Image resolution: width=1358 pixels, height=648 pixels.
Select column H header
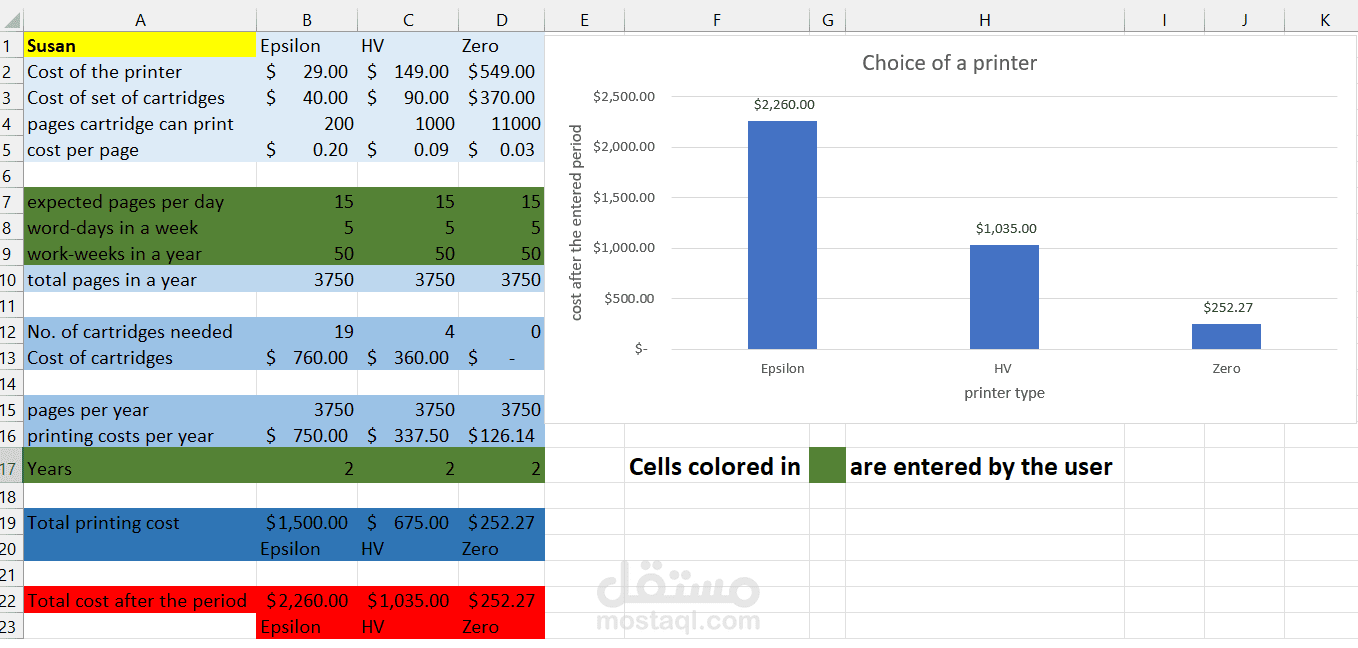984,20
